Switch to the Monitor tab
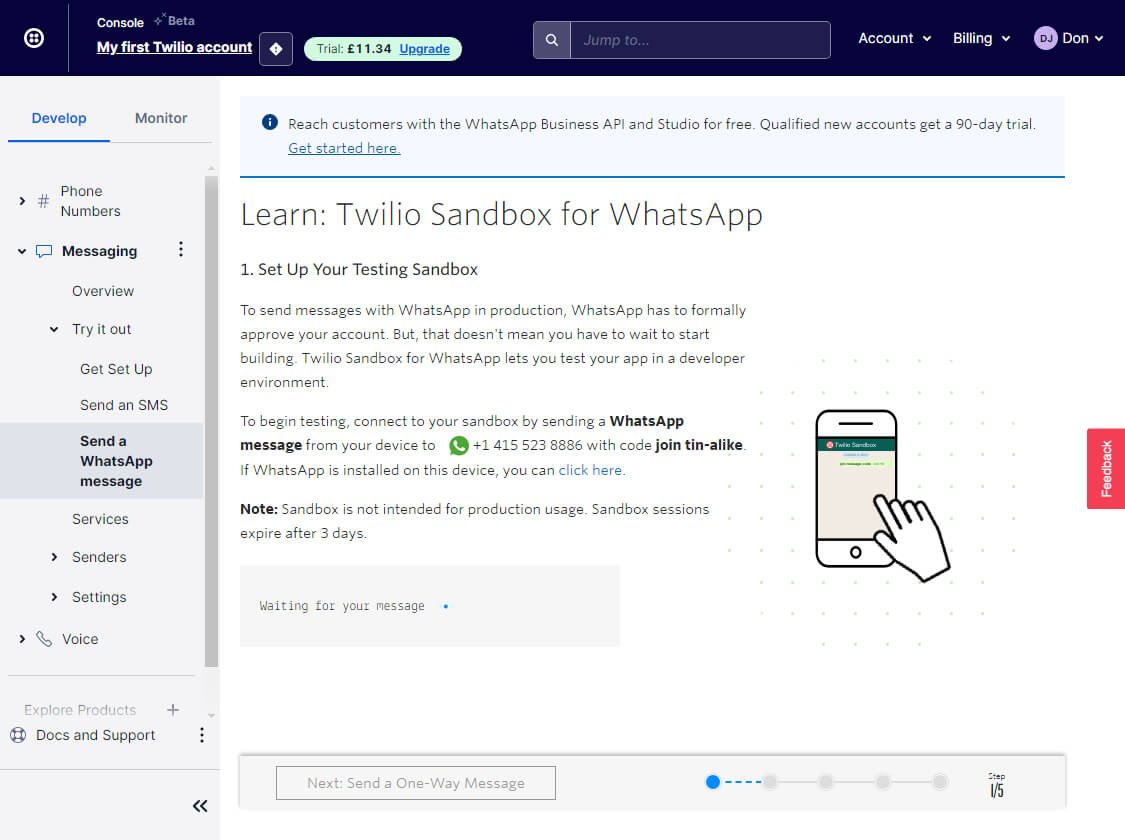The width and height of the screenshot is (1125, 840). pos(161,118)
